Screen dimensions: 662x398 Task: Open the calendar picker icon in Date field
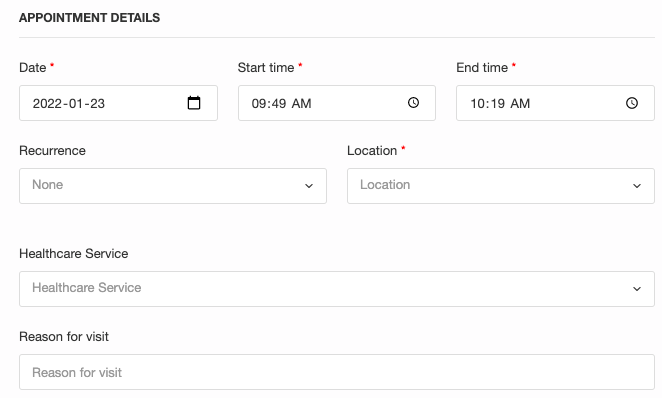[194, 103]
